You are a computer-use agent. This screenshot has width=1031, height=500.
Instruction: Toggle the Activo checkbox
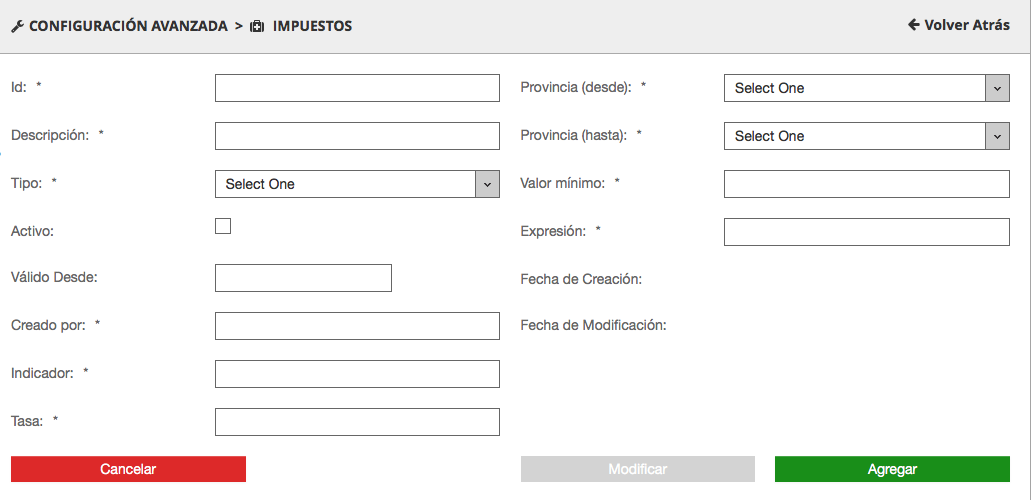point(223,226)
